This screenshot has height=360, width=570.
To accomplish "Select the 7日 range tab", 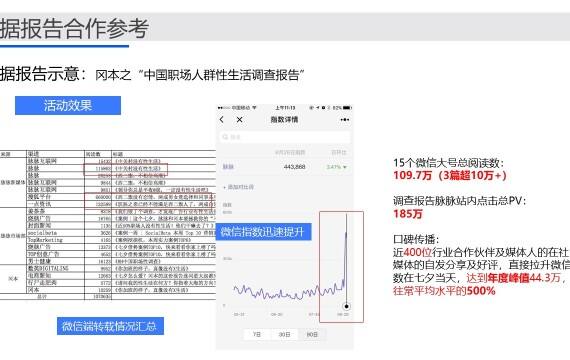I will tap(257, 334).
